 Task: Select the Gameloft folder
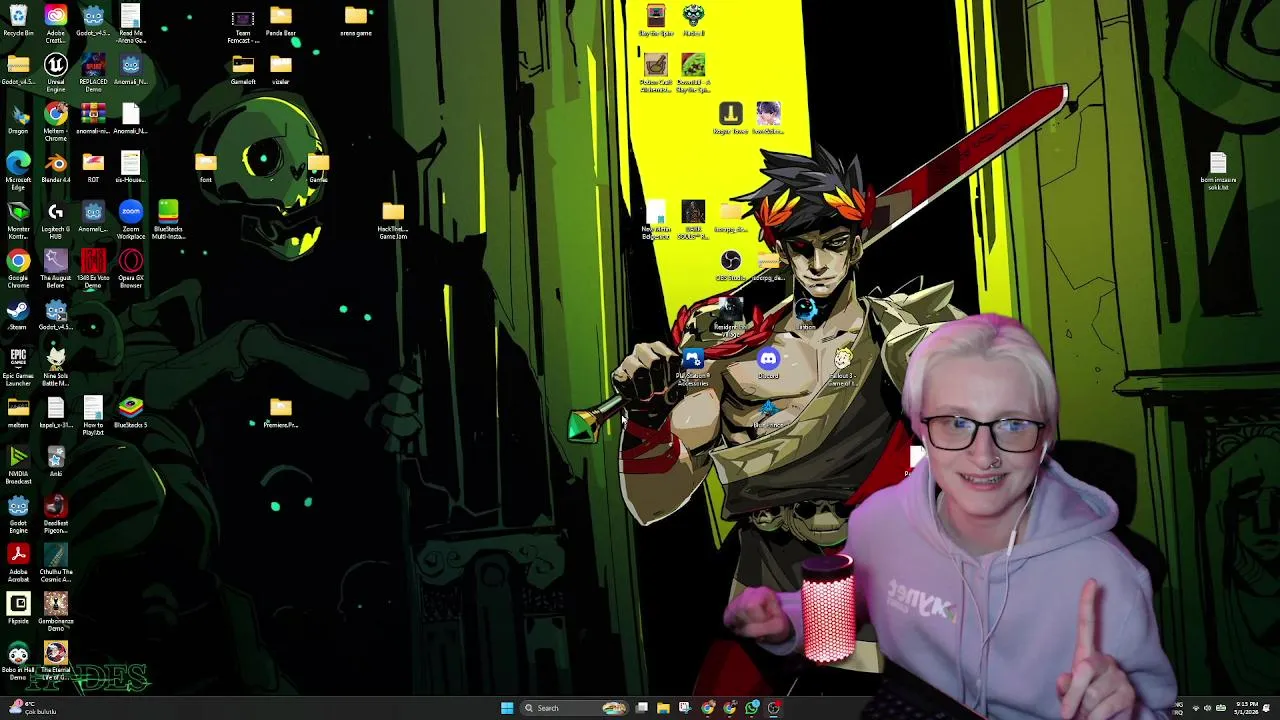click(243, 70)
